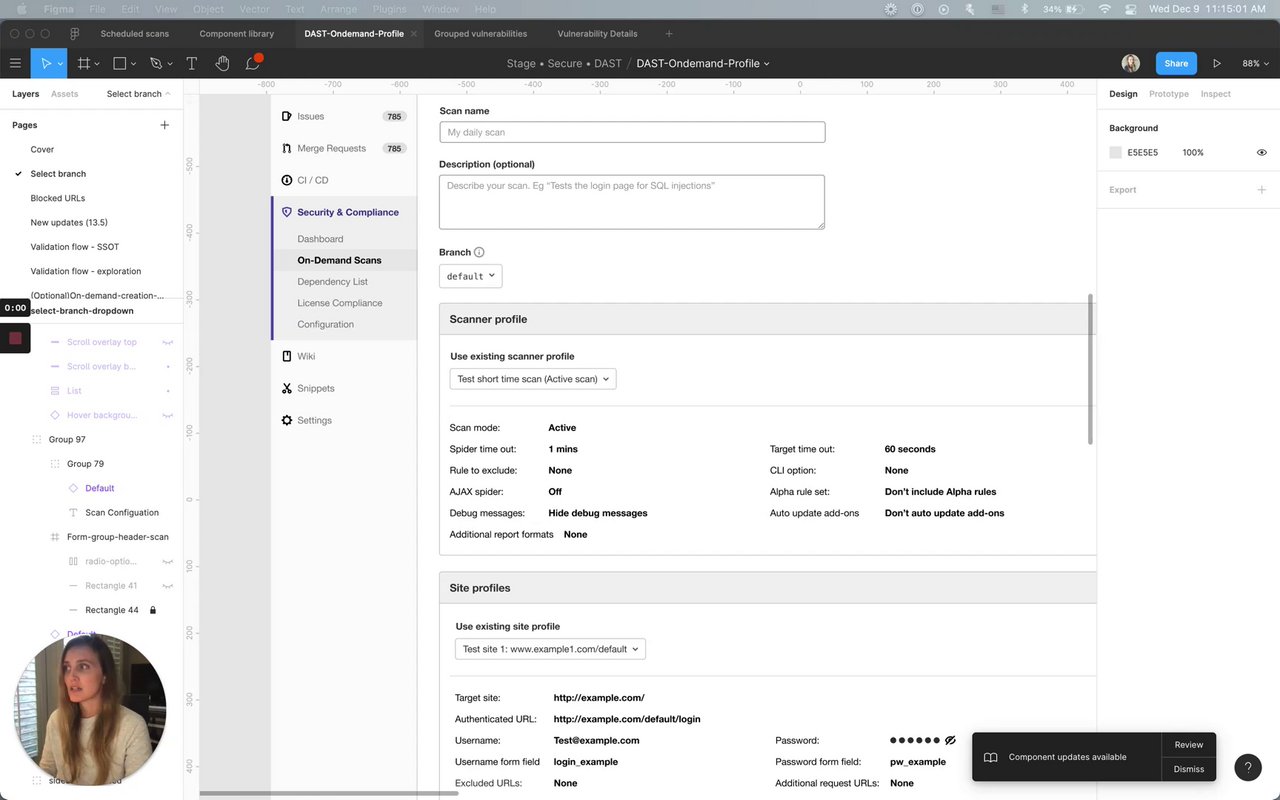Viewport: 1280px width, 800px height.
Task: Click the user avatar in toolbar
Action: (1131, 63)
